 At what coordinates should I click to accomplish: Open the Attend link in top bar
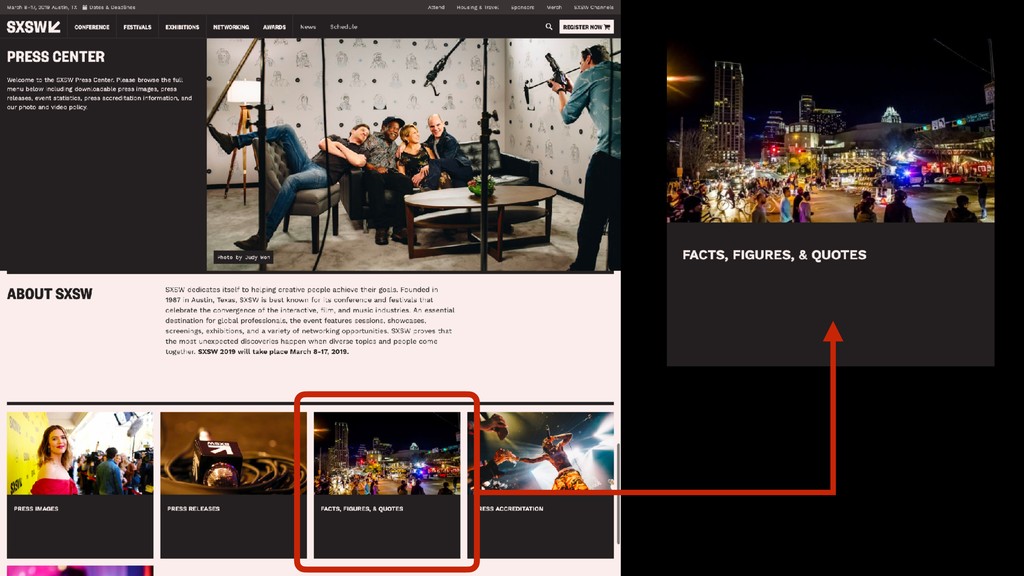436,7
